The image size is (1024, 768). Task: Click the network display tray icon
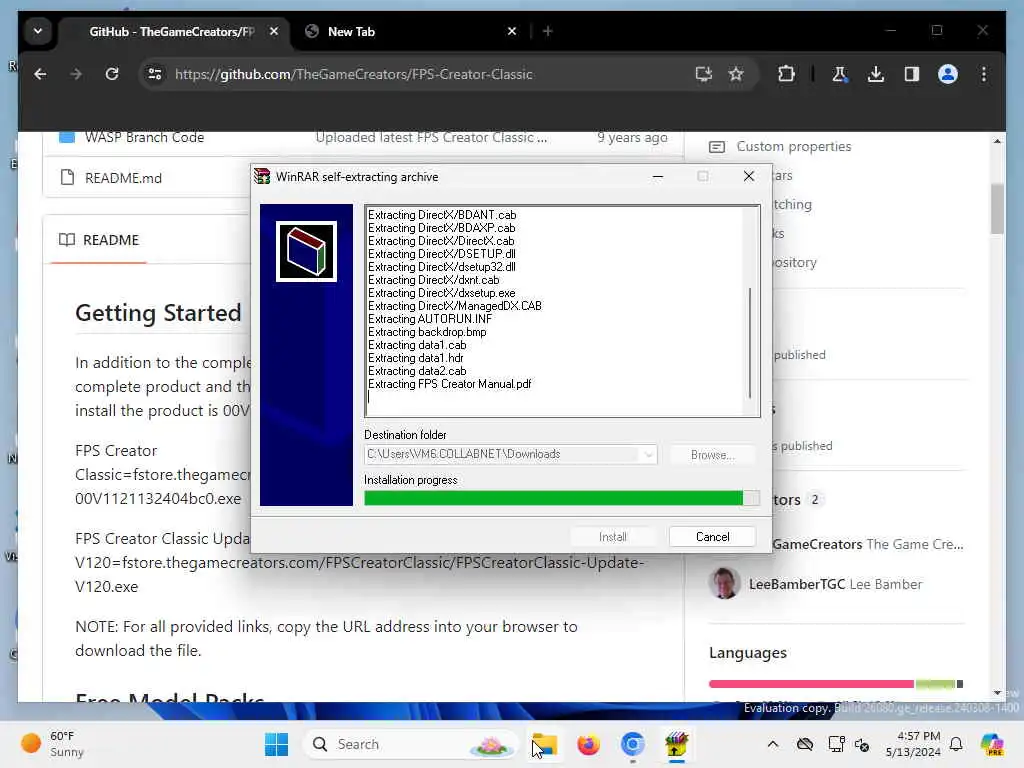click(x=836, y=744)
